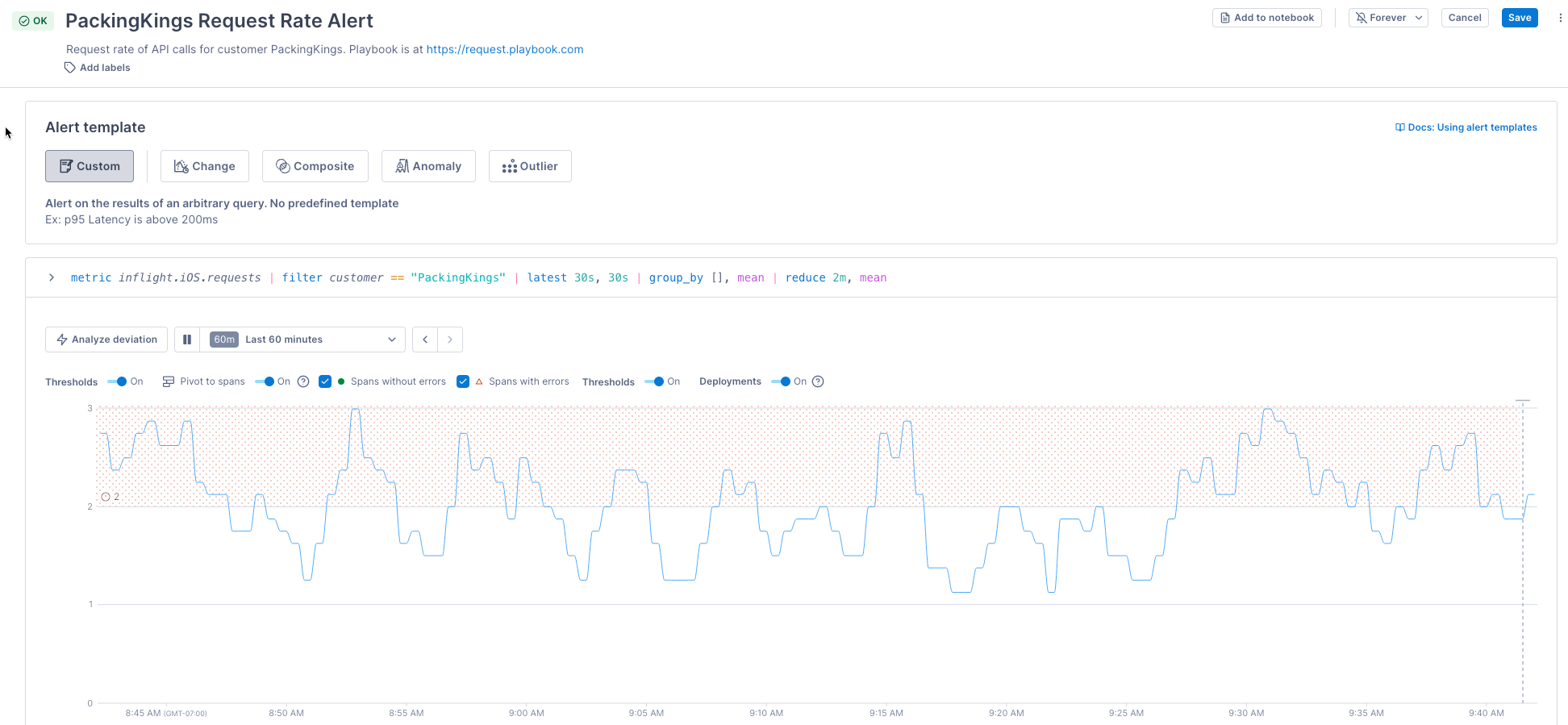The width and height of the screenshot is (1568, 725).
Task: Go to the previous time range arrow
Action: pos(425,340)
